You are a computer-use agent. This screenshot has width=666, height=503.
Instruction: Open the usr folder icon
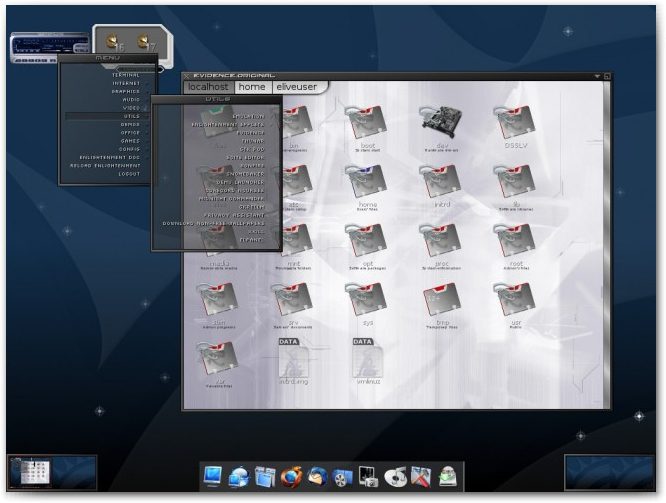tap(516, 300)
